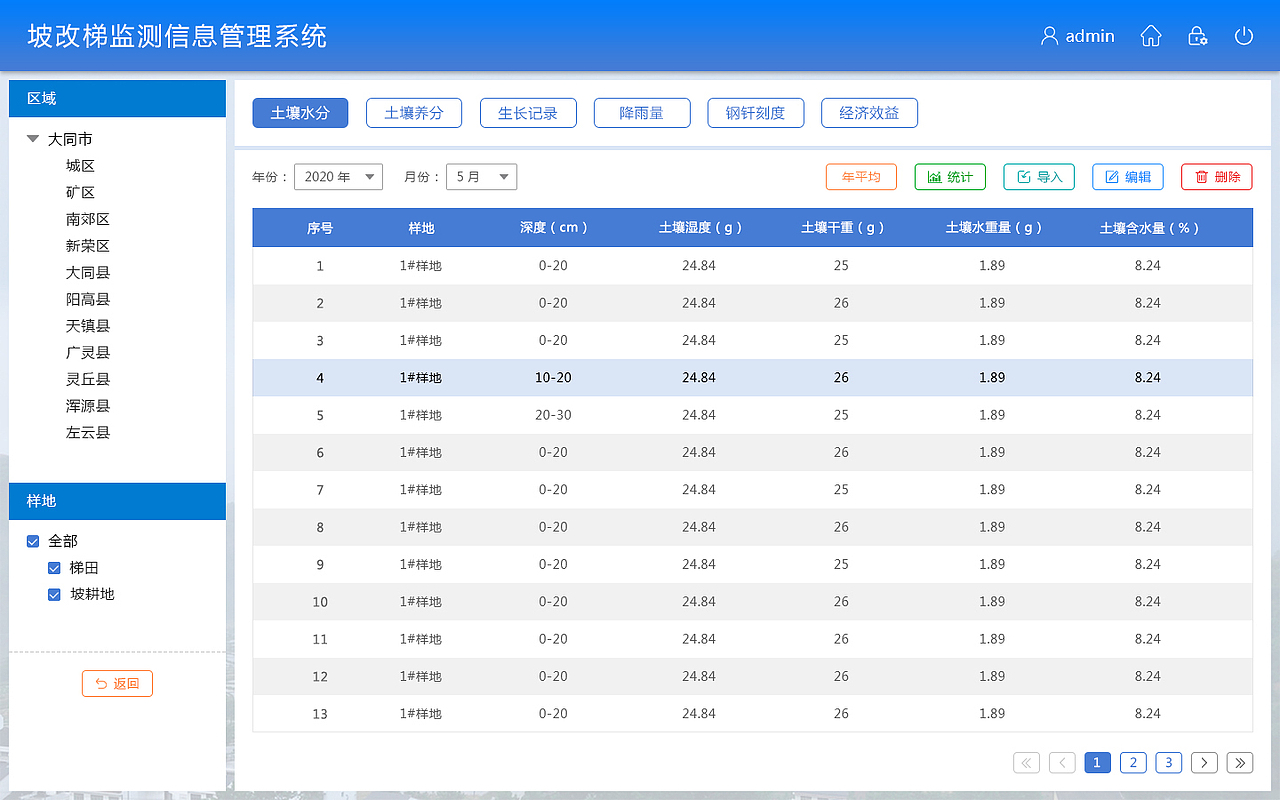Open the password lock icon in header
This screenshot has height=800, width=1280.
[1197, 35]
